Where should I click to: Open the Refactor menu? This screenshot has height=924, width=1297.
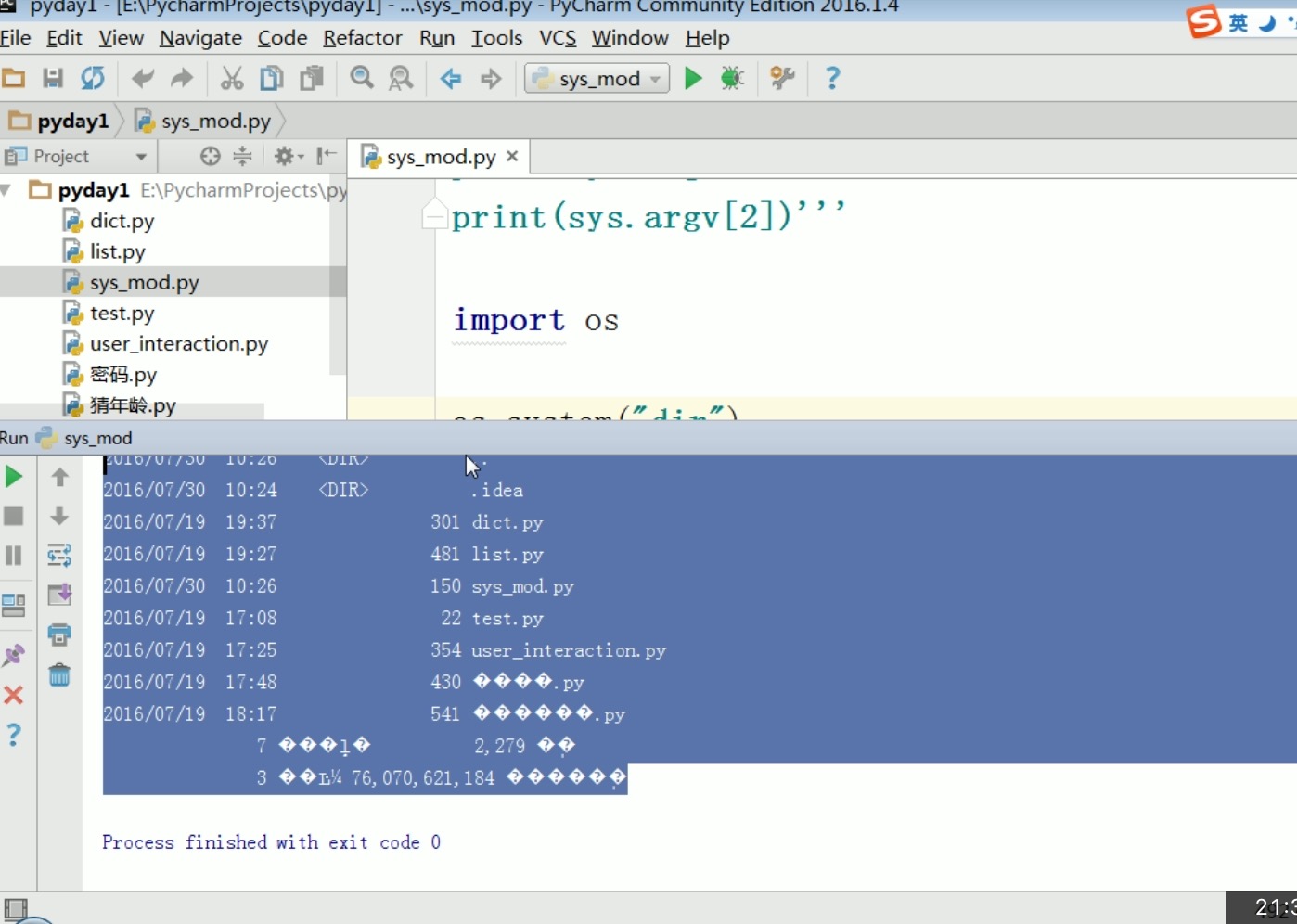point(362,38)
